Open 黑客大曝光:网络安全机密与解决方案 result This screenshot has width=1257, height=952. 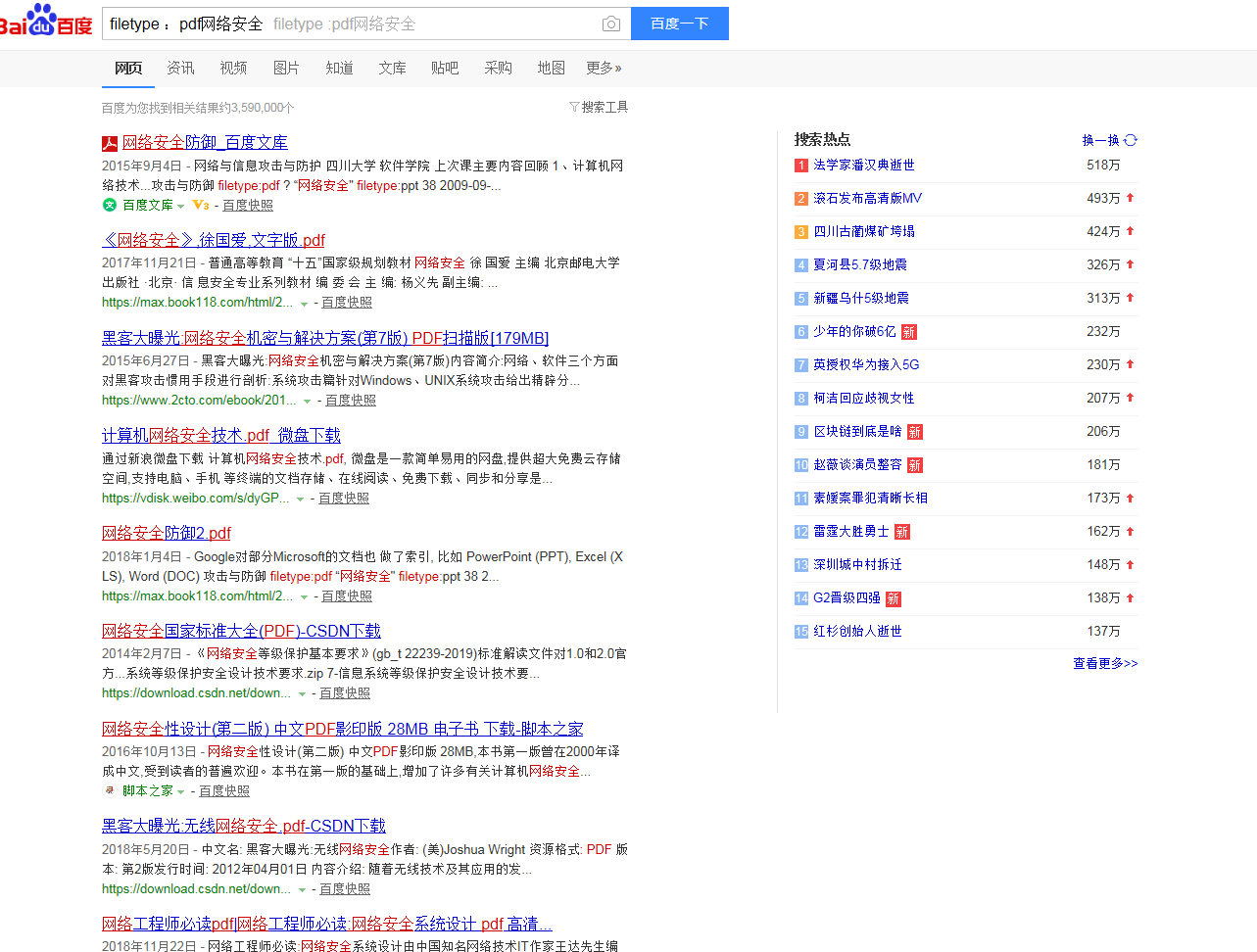click(x=325, y=338)
